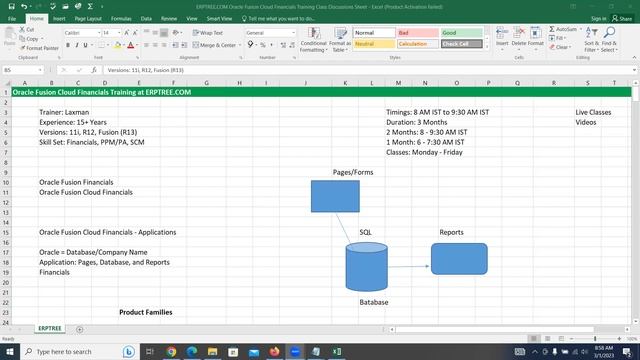Screen dimensions: 640x360
Task: Open the General number format dropdown
Action: pyautogui.click(x=293, y=33)
